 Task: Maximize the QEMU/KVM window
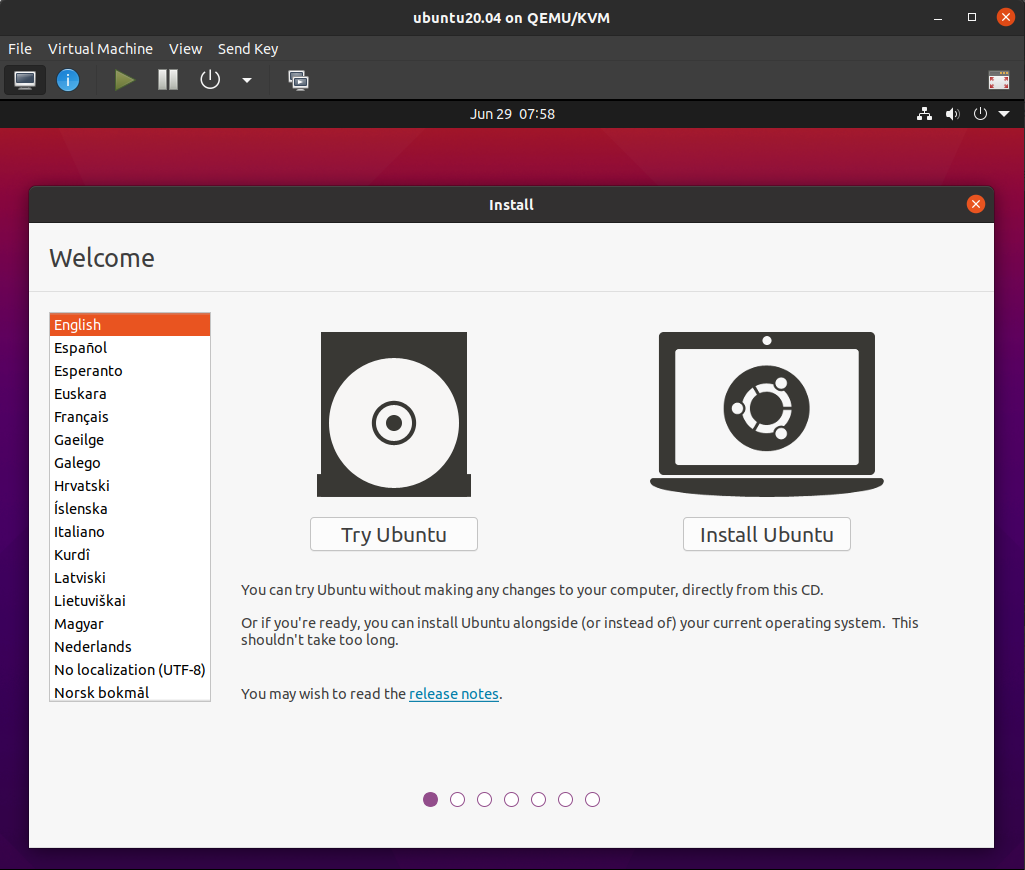(972, 18)
